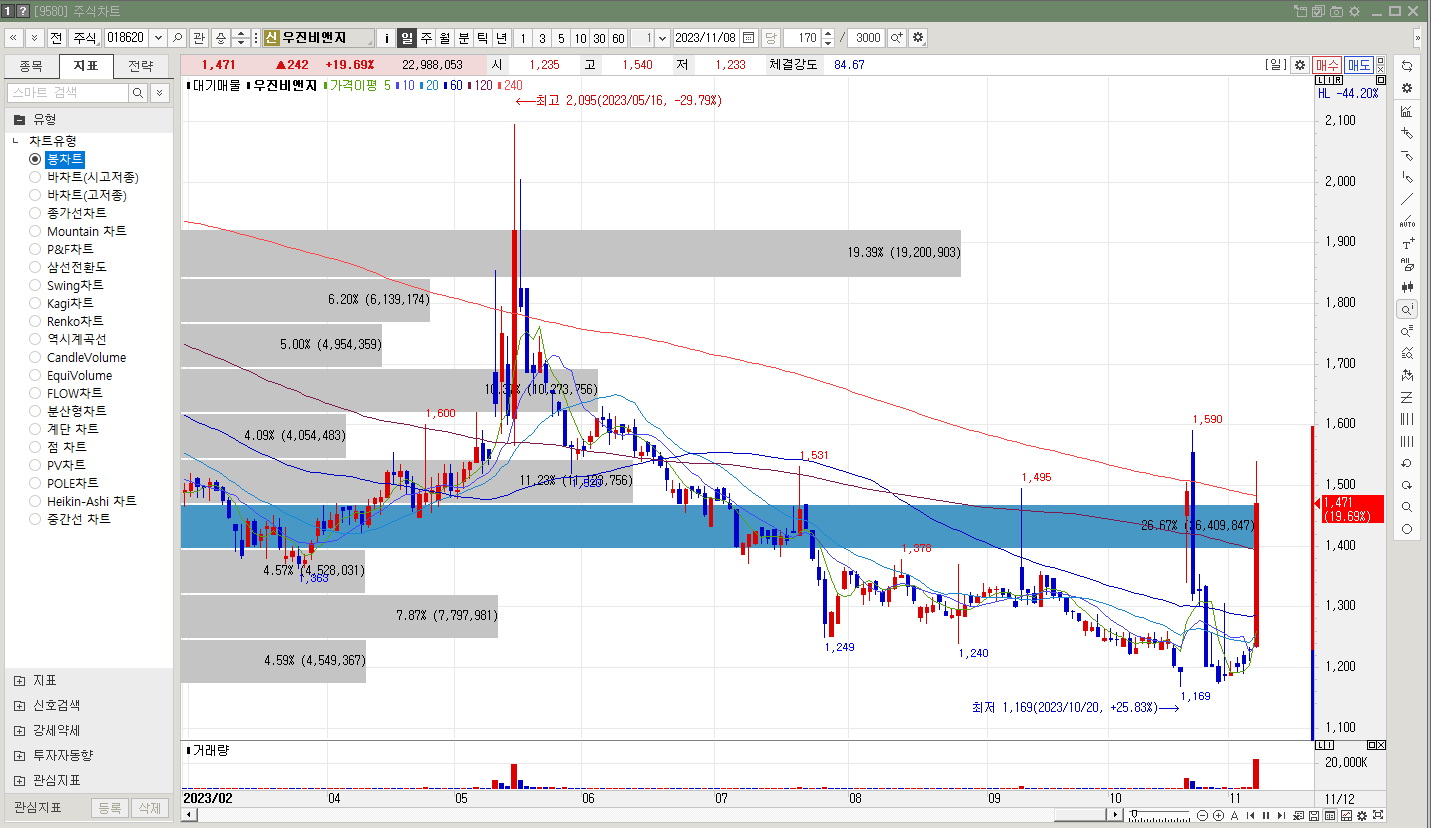The height and width of the screenshot is (828, 1431).
Task: Select the 분 minute period tab
Action: [x=464, y=38]
